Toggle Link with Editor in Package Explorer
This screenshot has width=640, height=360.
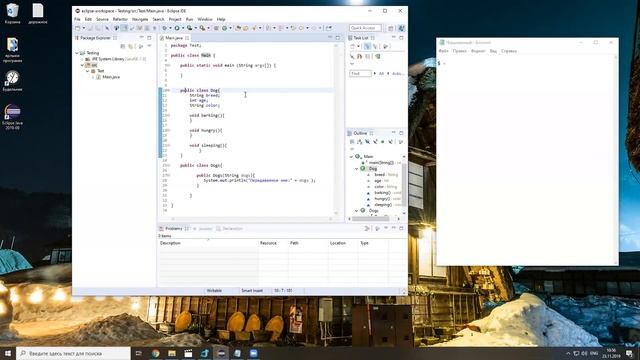[131, 46]
